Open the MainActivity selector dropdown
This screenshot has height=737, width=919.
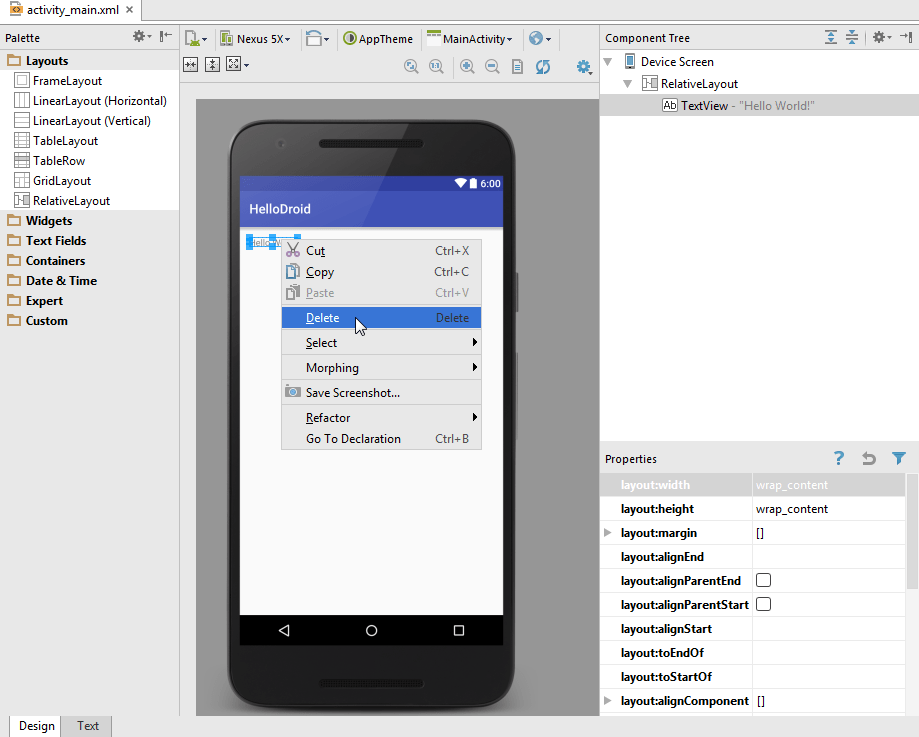tap(469, 39)
